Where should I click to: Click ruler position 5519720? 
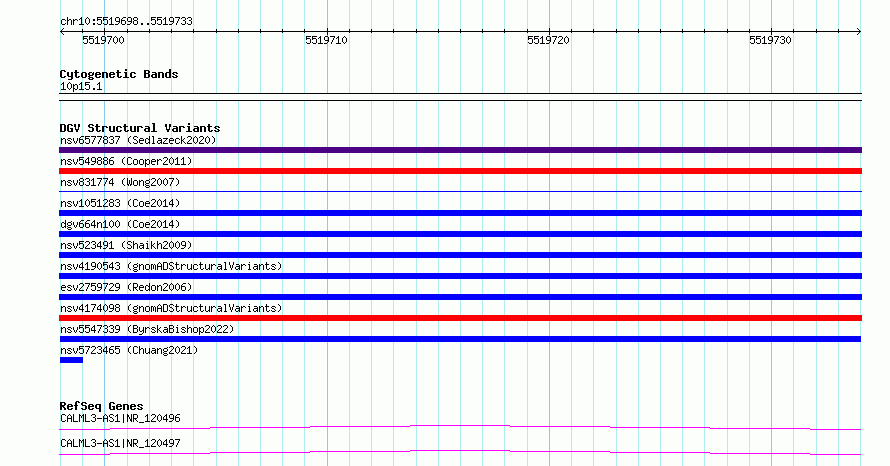click(x=548, y=40)
